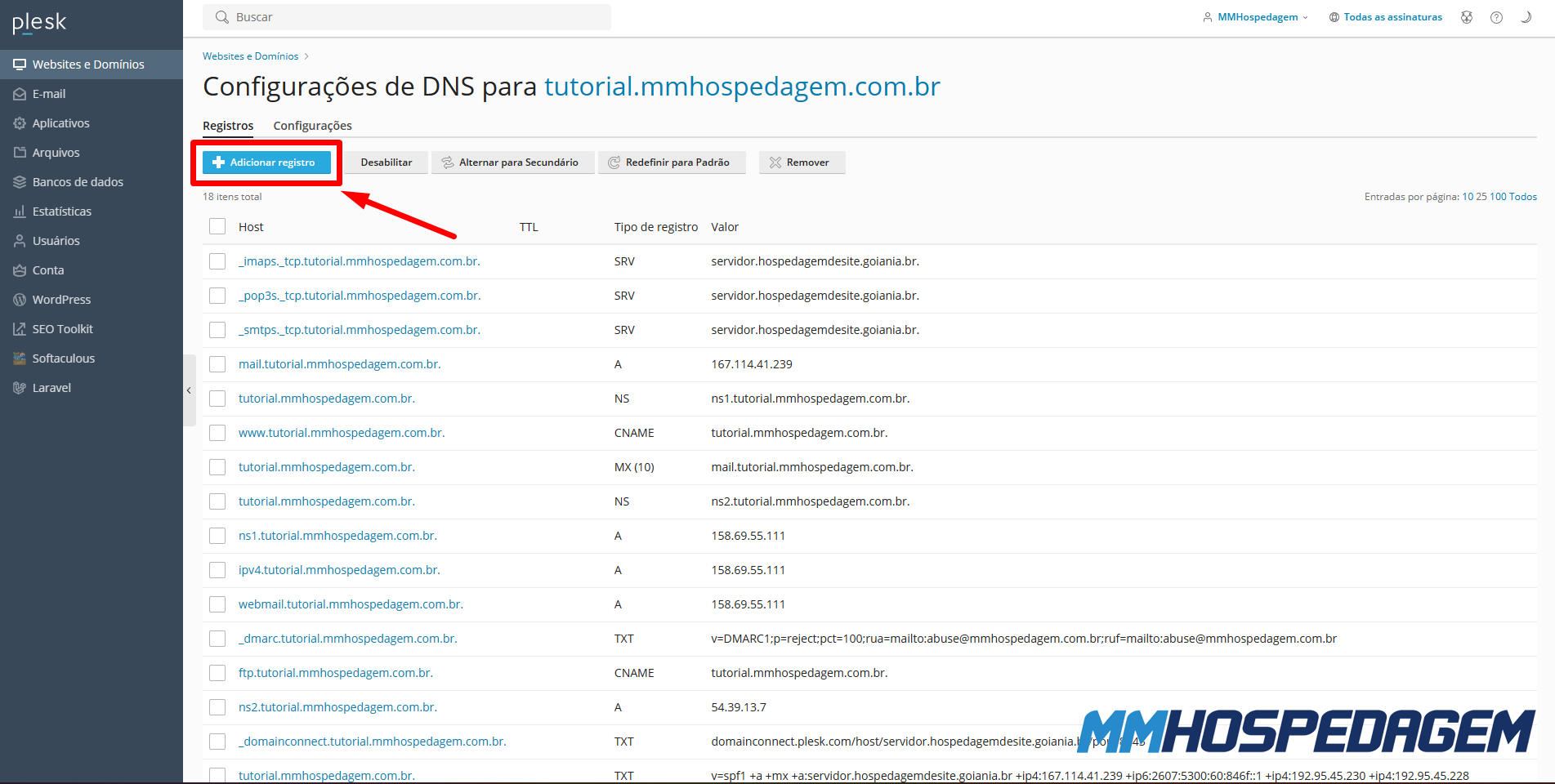The image size is (1555, 784).
Task: Open webmail.tutorial record link
Action: (351, 604)
